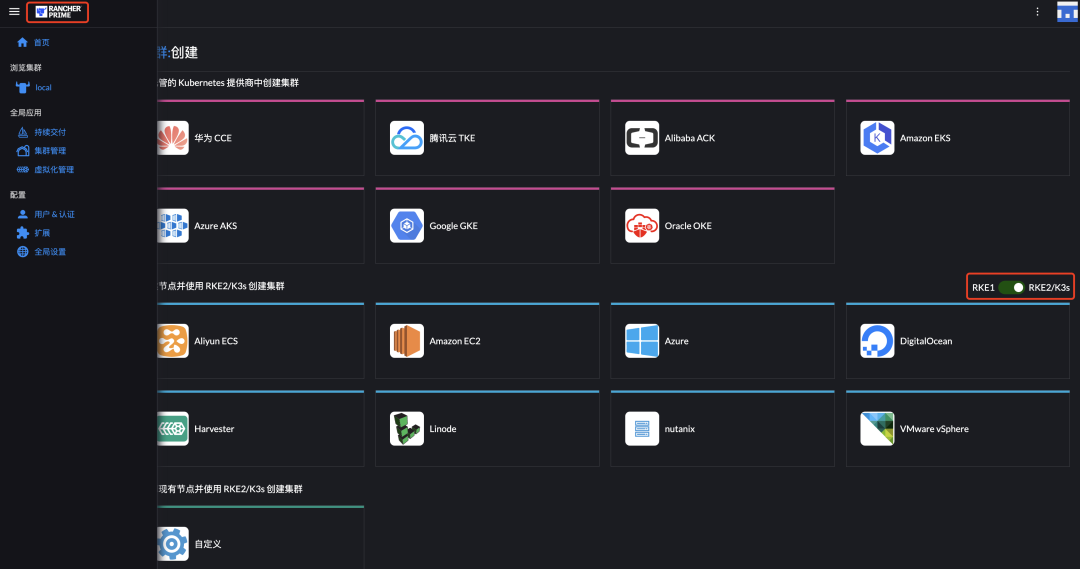Click the 持续交付 sailboat icon

pyautogui.click(x=23, y=132)
